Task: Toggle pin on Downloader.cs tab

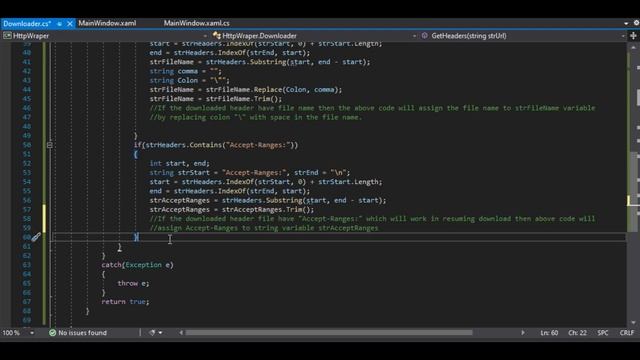Action: click(x=60, y=24)
